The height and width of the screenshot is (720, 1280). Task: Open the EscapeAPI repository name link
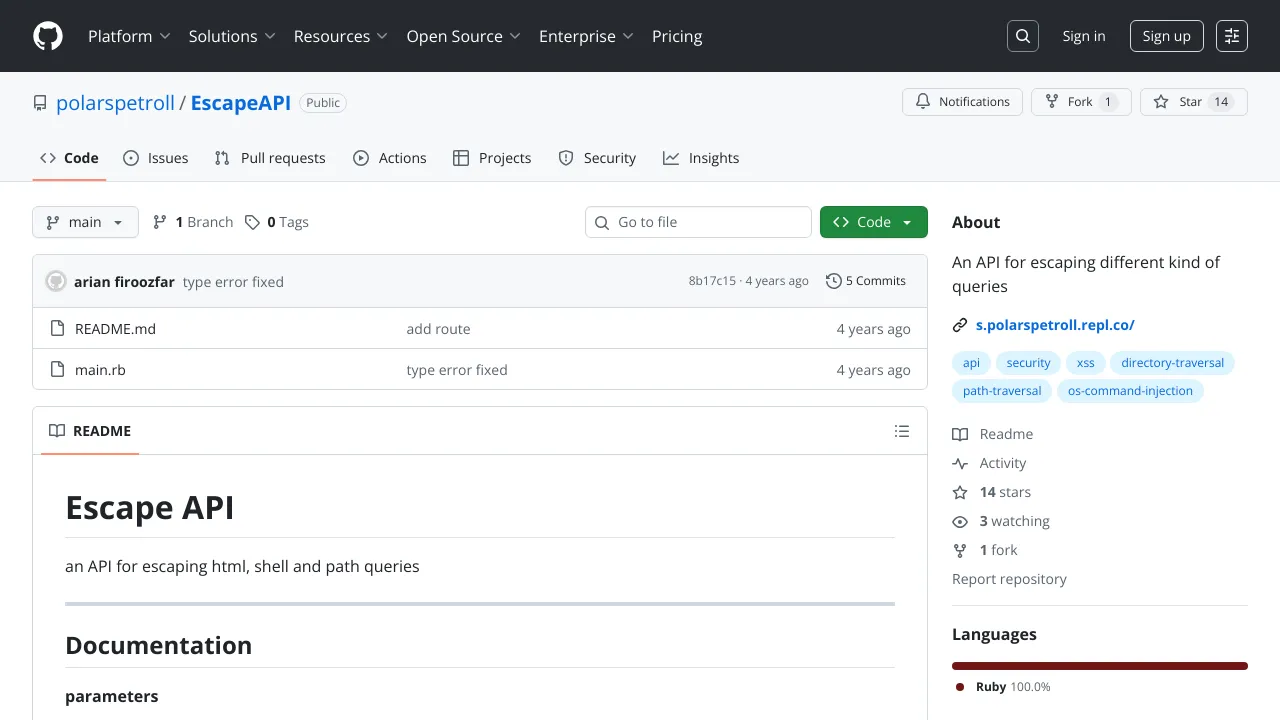pos(240,103)
